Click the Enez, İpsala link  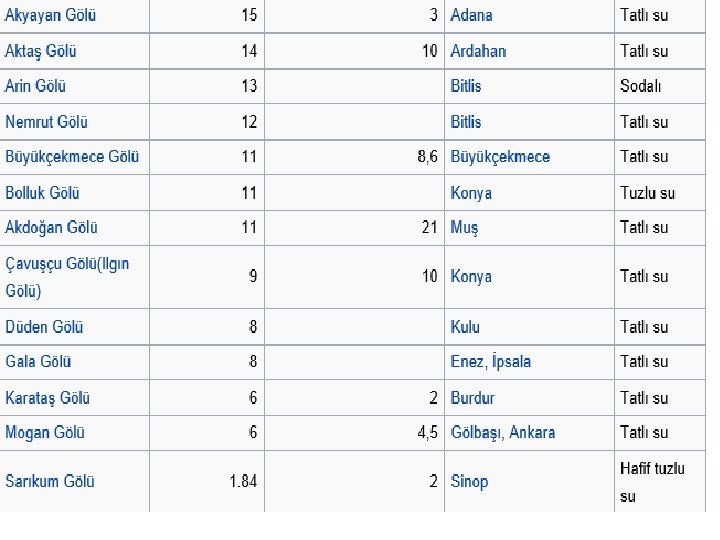coord(491,362)
